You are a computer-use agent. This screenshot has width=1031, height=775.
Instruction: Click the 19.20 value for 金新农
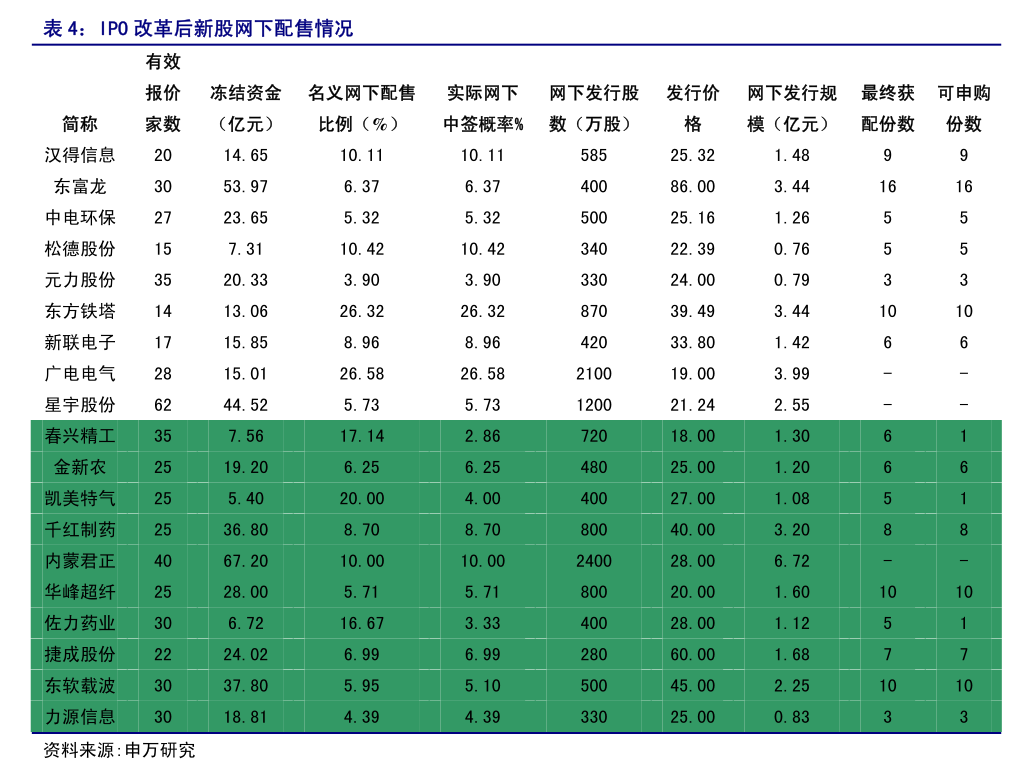click(245, 467)
